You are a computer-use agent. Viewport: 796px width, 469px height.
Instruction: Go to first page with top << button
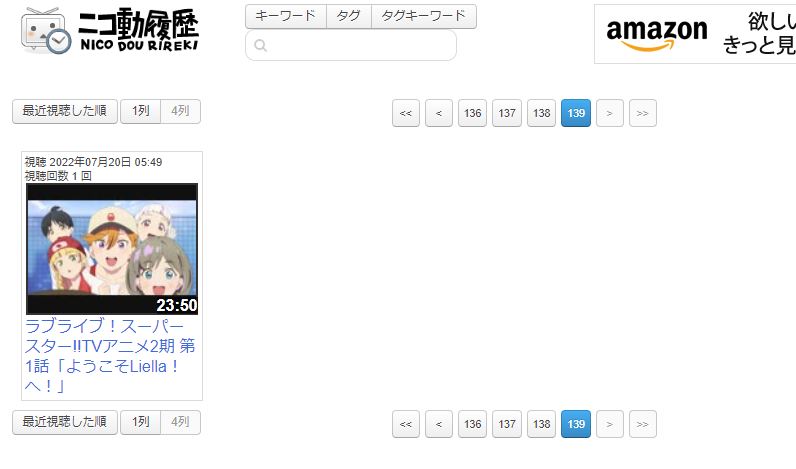[406, 113]
